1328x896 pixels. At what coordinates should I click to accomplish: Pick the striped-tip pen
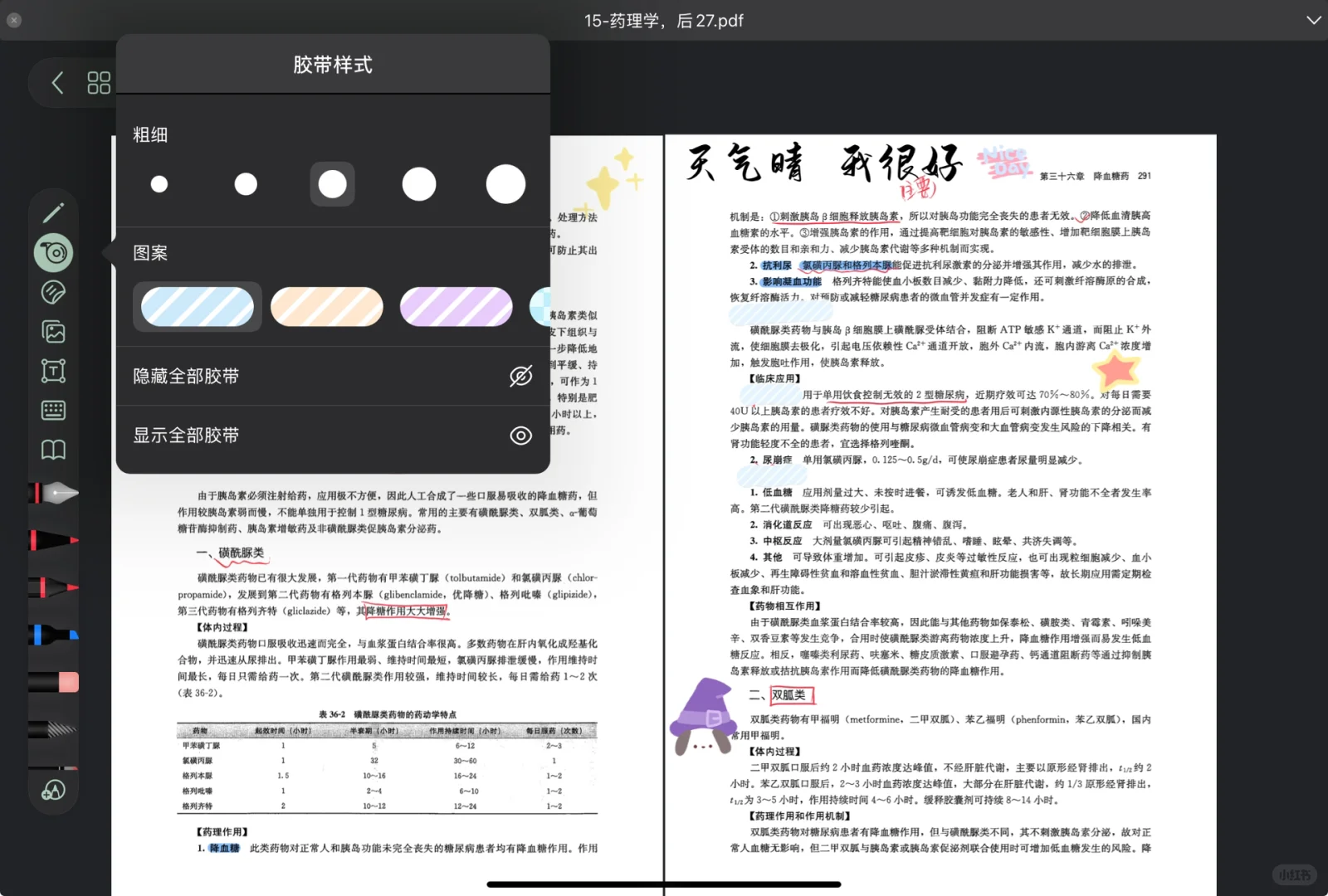tap(54, 729)
